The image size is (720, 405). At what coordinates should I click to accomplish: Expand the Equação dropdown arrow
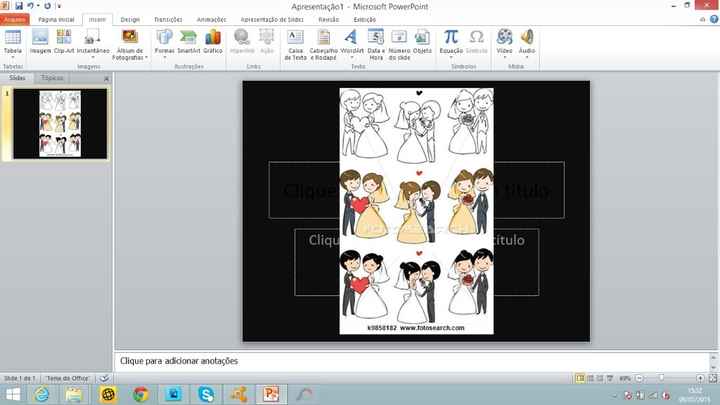tap(451, 57)
